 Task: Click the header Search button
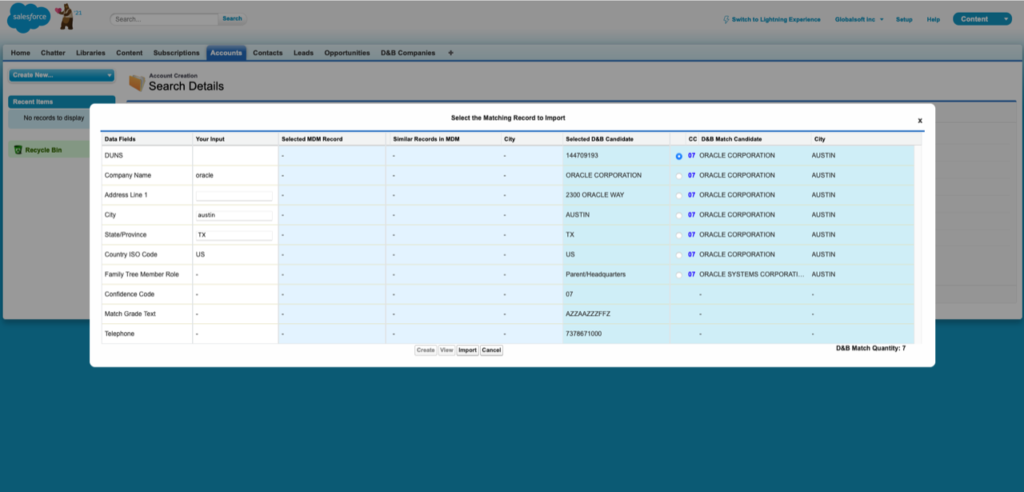[x=232, y=19]
